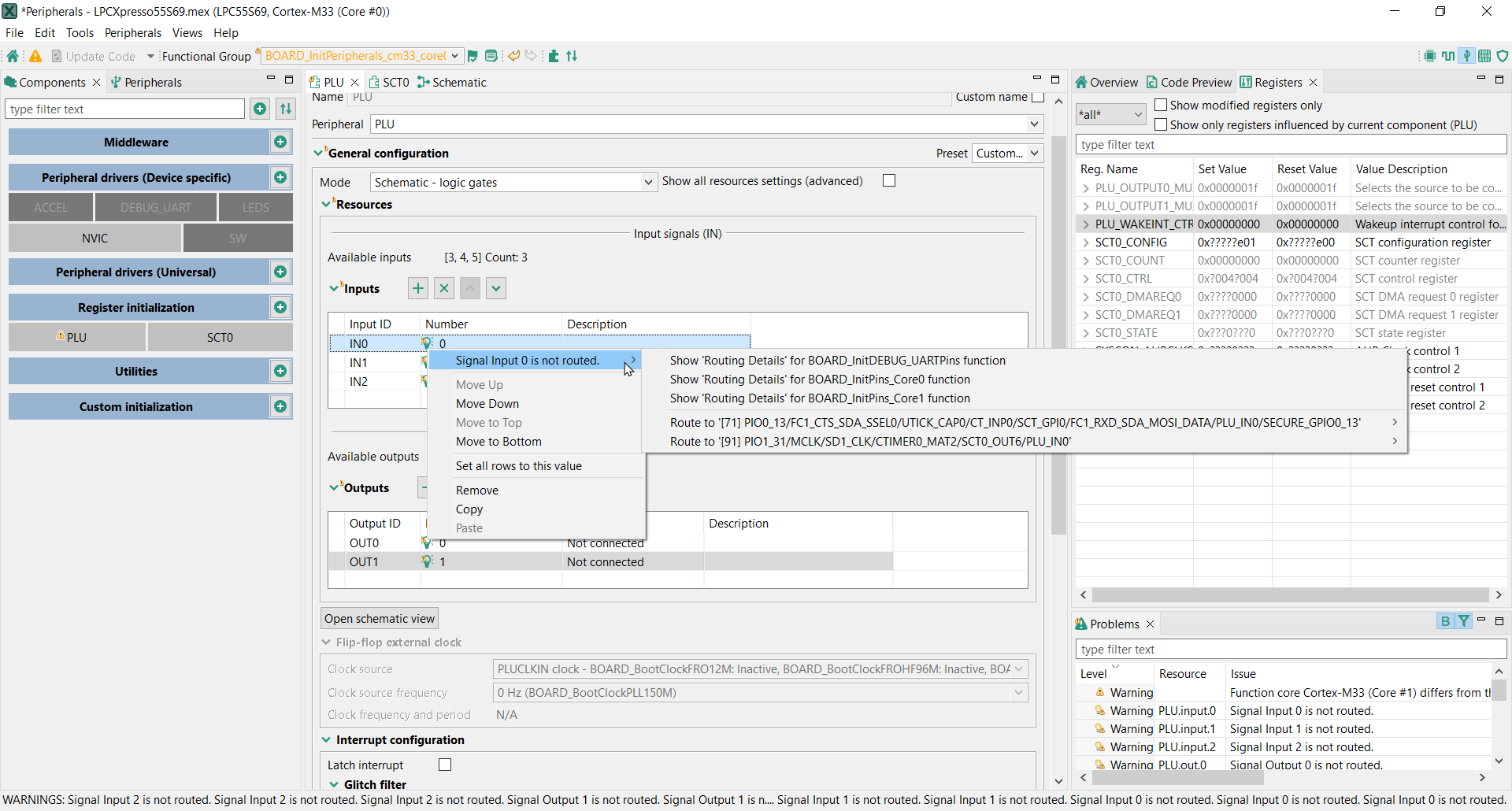Add a new Middleware component with plus icon
Image resolution: width=1512 pixels, height=811 pixels.
(x=280, y=142)
